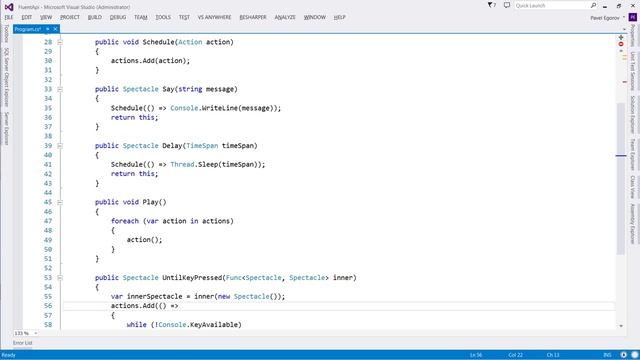Open the Solution Explorer side tab
Viewport: 640px width, 360px height.
pos(633,115)
